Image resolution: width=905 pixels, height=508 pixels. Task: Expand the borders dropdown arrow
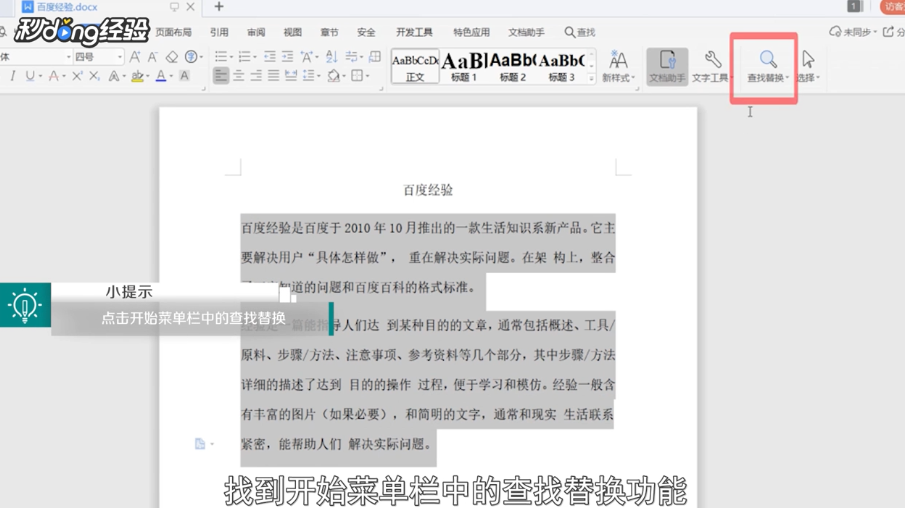[367, 76]
